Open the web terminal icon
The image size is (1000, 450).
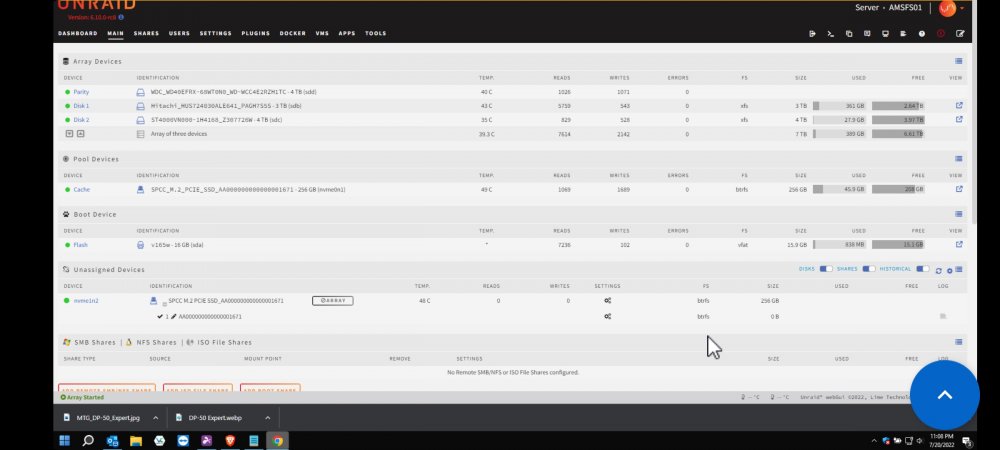[830, 34]
